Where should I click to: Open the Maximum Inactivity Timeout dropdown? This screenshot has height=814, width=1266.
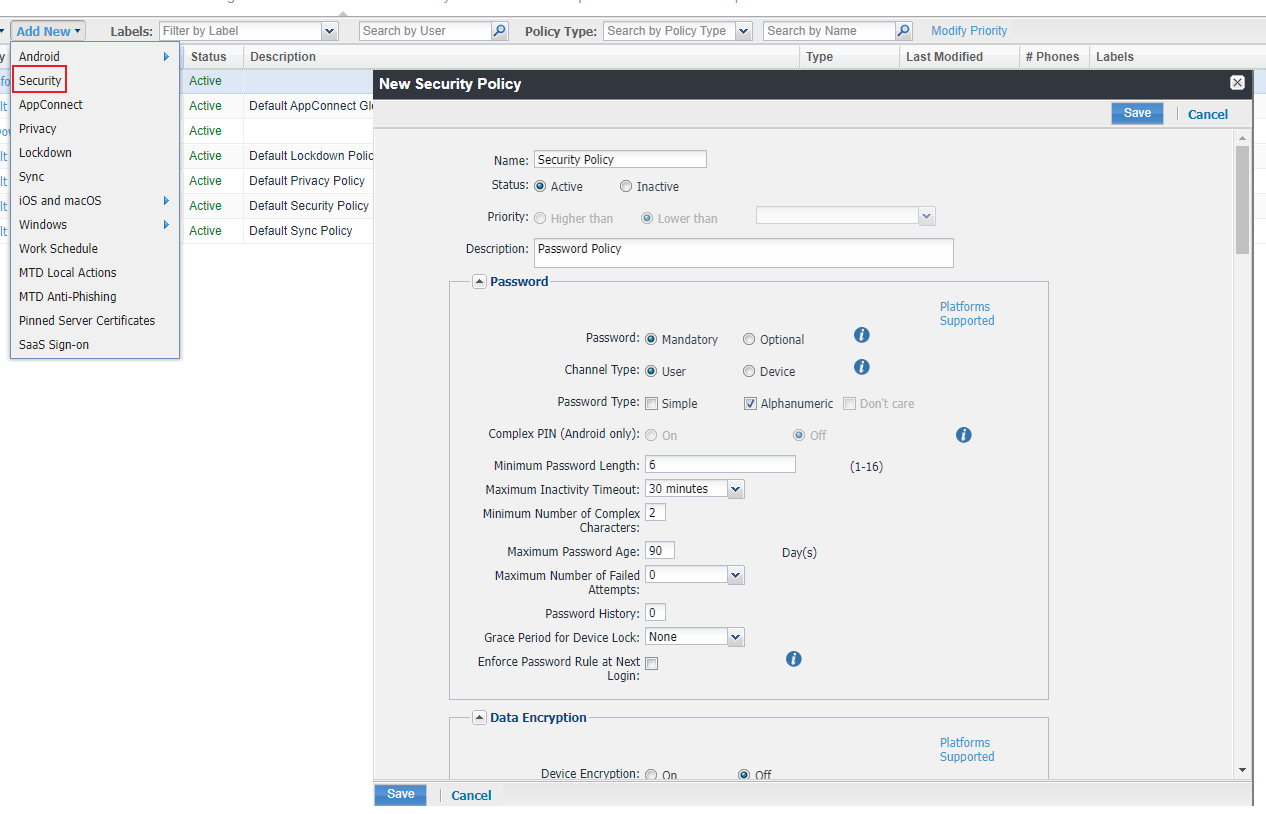[x=735, y=489]
